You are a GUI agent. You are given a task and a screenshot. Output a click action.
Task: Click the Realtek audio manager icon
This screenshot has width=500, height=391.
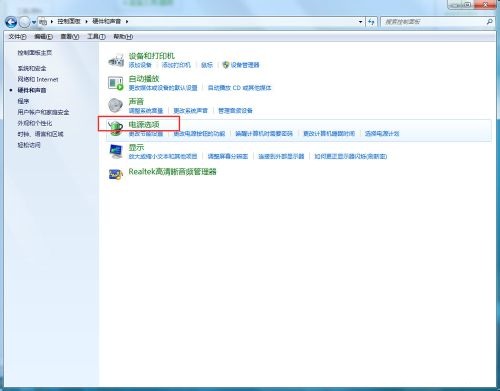tap(116, 174)
